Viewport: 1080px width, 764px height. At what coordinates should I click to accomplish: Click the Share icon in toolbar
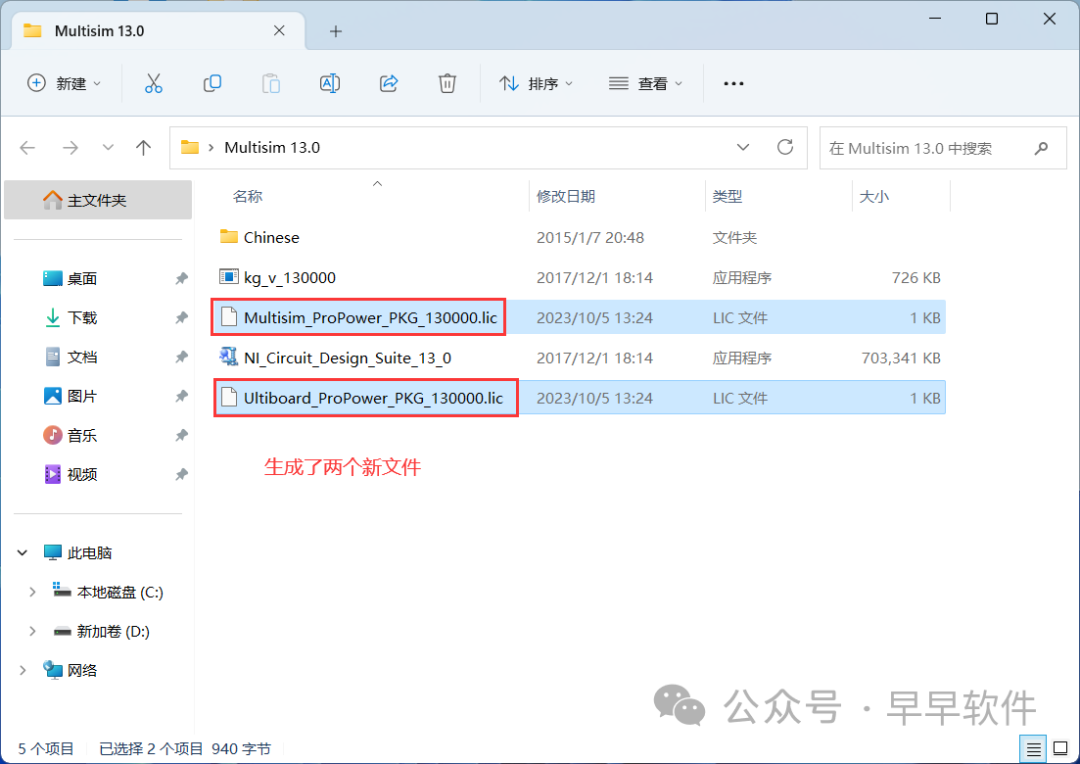(388, 83)
